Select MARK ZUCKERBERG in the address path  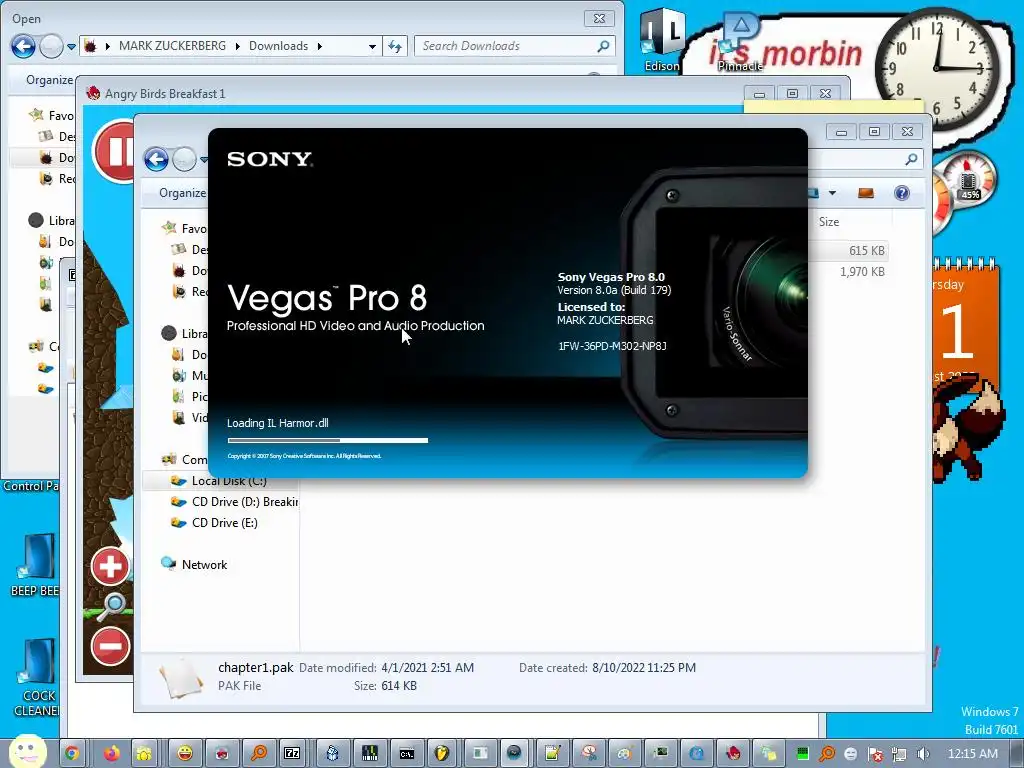(x=172, y=46)
